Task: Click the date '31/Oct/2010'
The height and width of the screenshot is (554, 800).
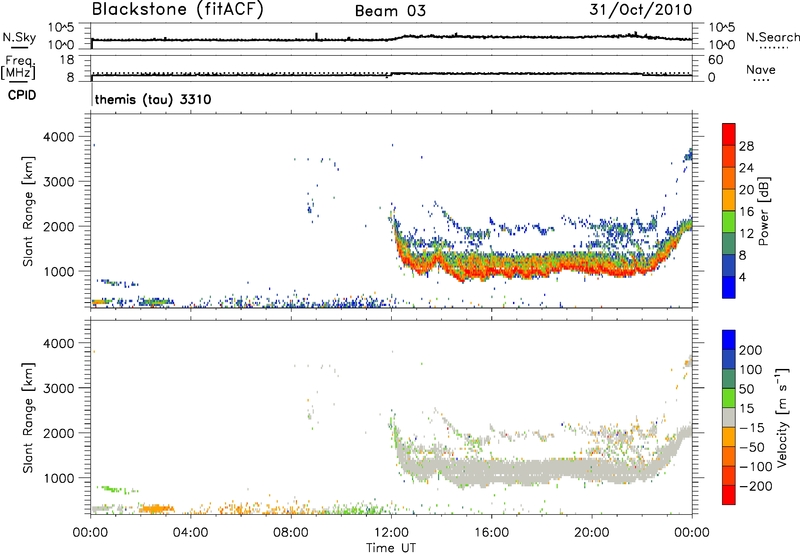Action: pyautogui.click(x=641, y=10)
